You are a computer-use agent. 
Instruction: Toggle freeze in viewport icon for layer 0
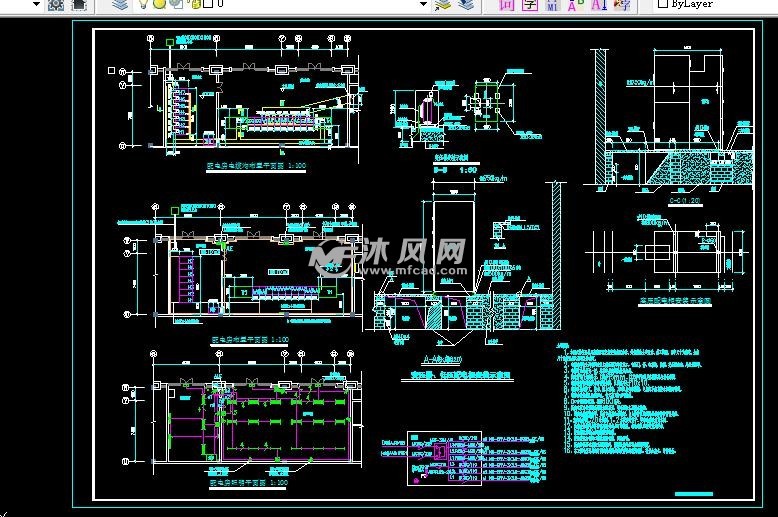176,4
